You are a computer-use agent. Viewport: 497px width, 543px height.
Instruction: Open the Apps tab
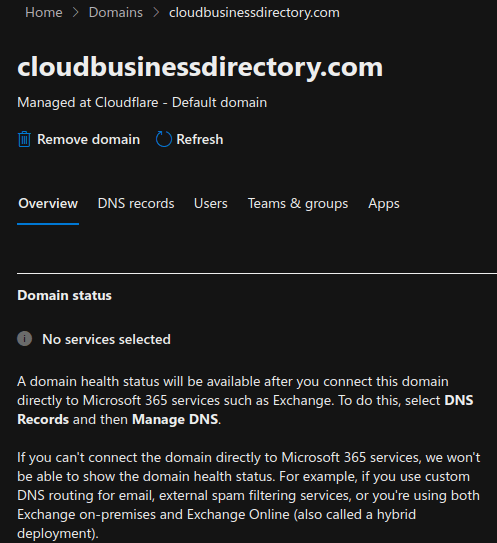click(384, 204)
